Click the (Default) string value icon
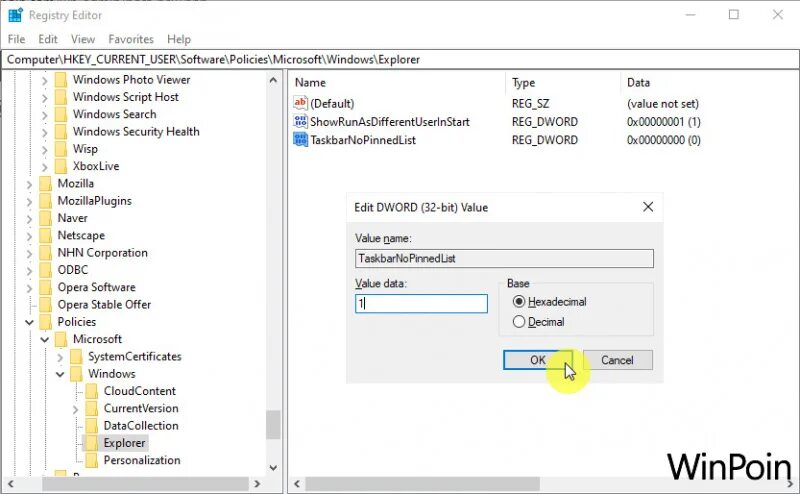800x494 pixels. tap(301, 103)
